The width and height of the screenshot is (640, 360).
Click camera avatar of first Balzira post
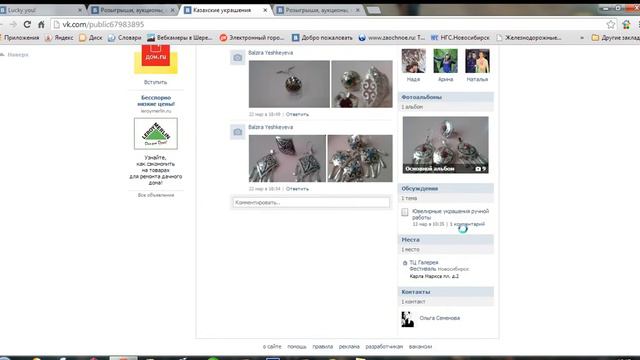coord(238,58)
